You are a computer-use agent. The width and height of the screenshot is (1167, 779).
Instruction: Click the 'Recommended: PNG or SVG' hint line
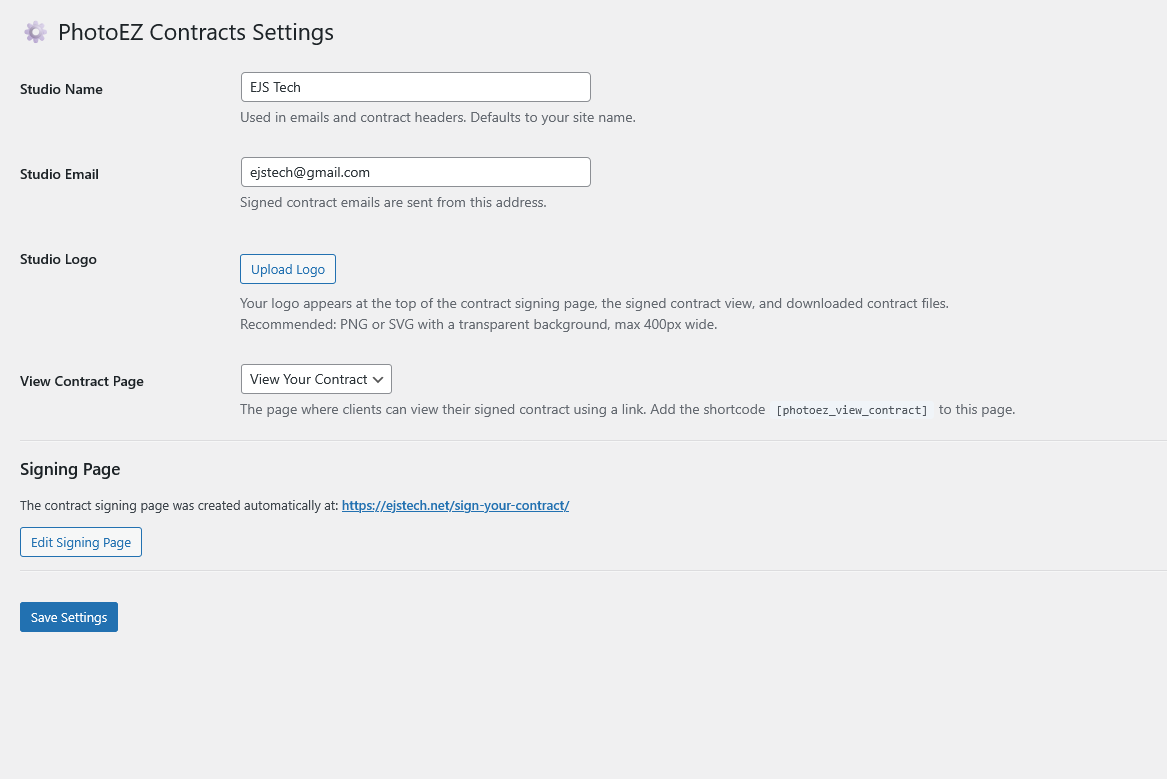(478, 325)
